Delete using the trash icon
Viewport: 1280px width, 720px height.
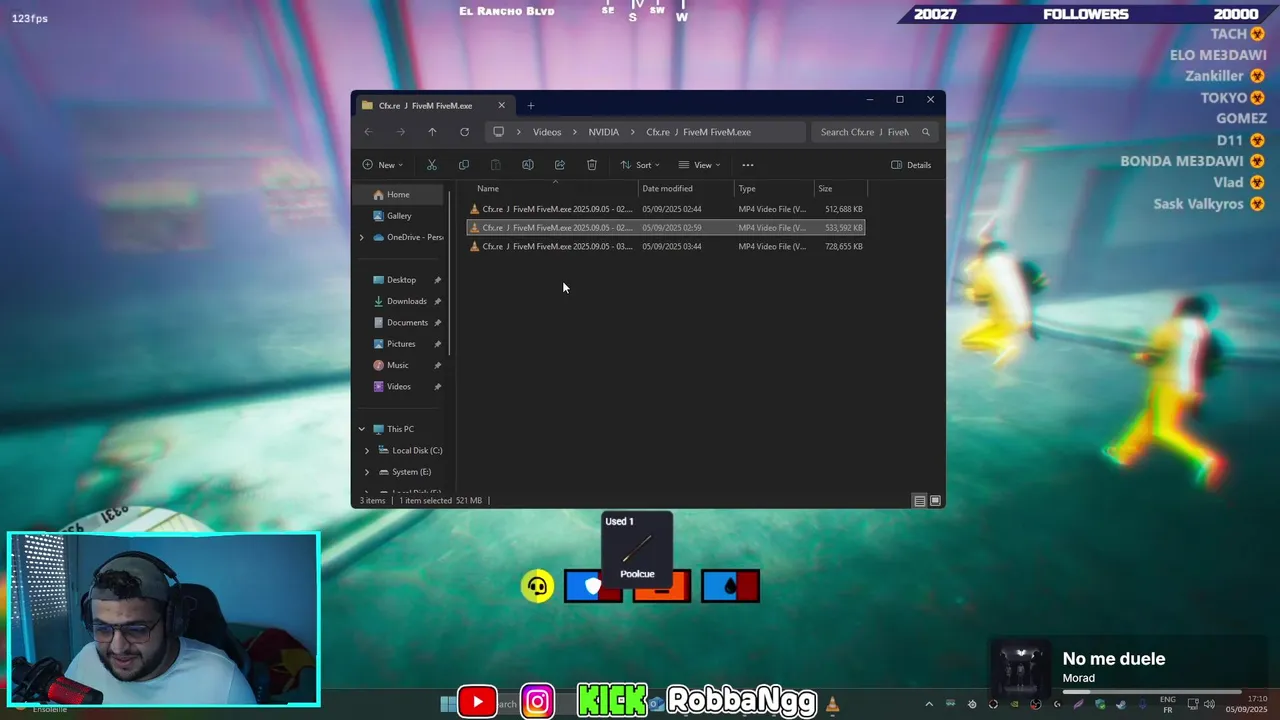592,165
